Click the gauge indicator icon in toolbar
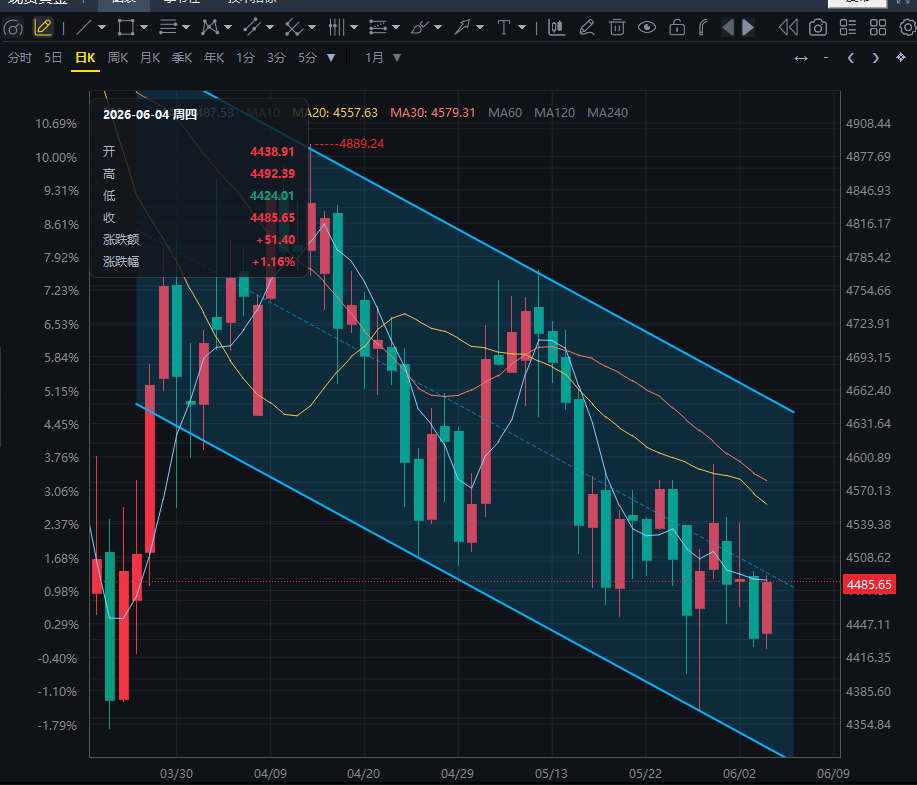Viewport: 917px width, 785px height. 13,27
